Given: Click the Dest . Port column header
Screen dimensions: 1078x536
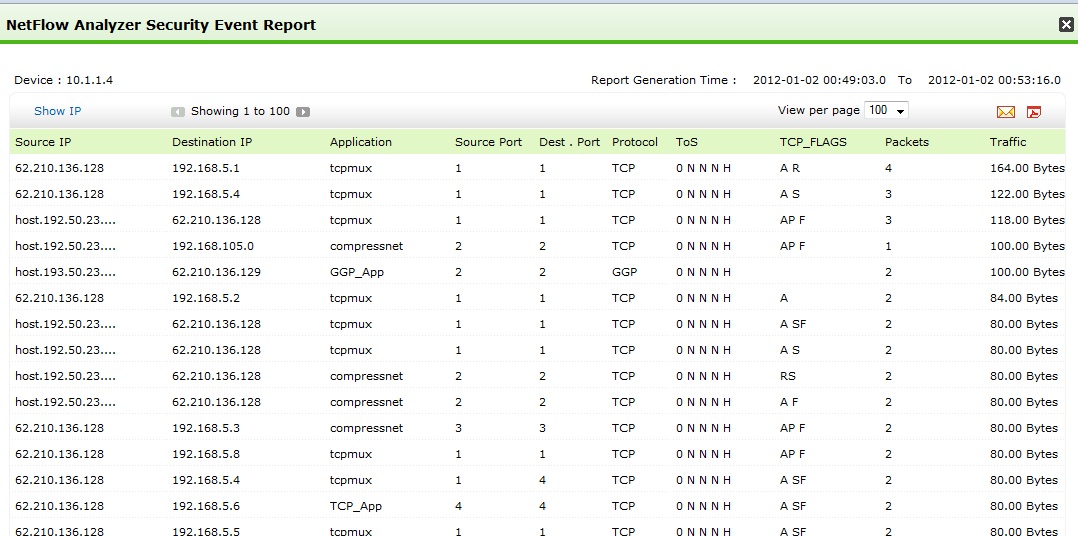Looking at the screenshot, I should [x=569, y=142].
